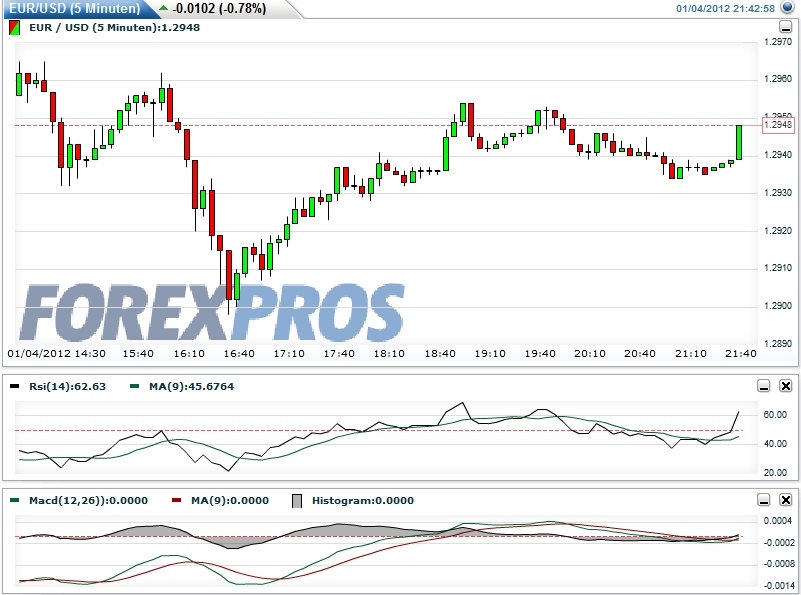Select the candlestick symbol beside EUR / USD legend

(x=14, y=29)
